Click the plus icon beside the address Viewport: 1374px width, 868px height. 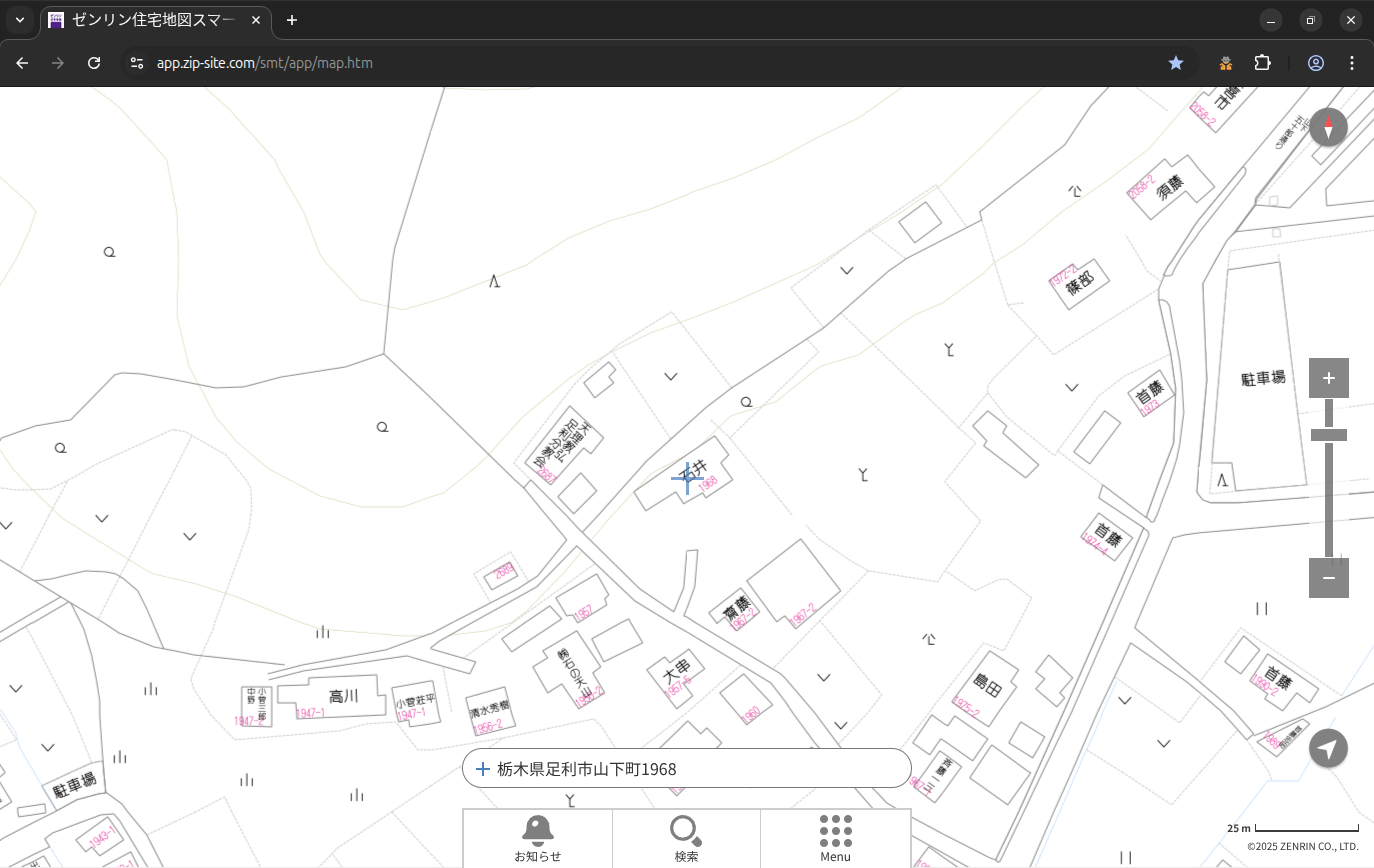pyautogui.click(x=482, y=769)
